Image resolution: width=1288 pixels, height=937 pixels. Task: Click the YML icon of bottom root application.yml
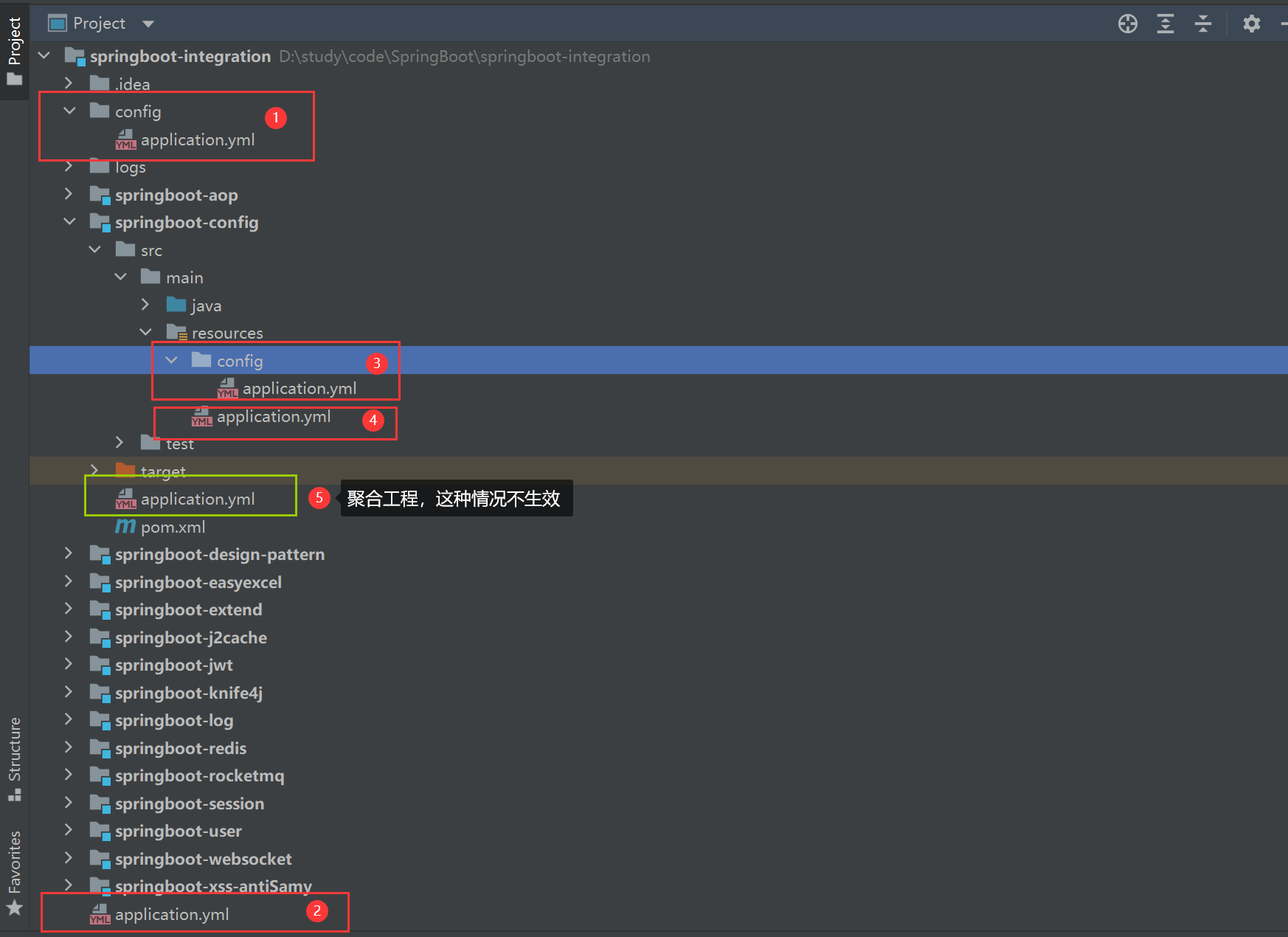click(x=100, y=914)
